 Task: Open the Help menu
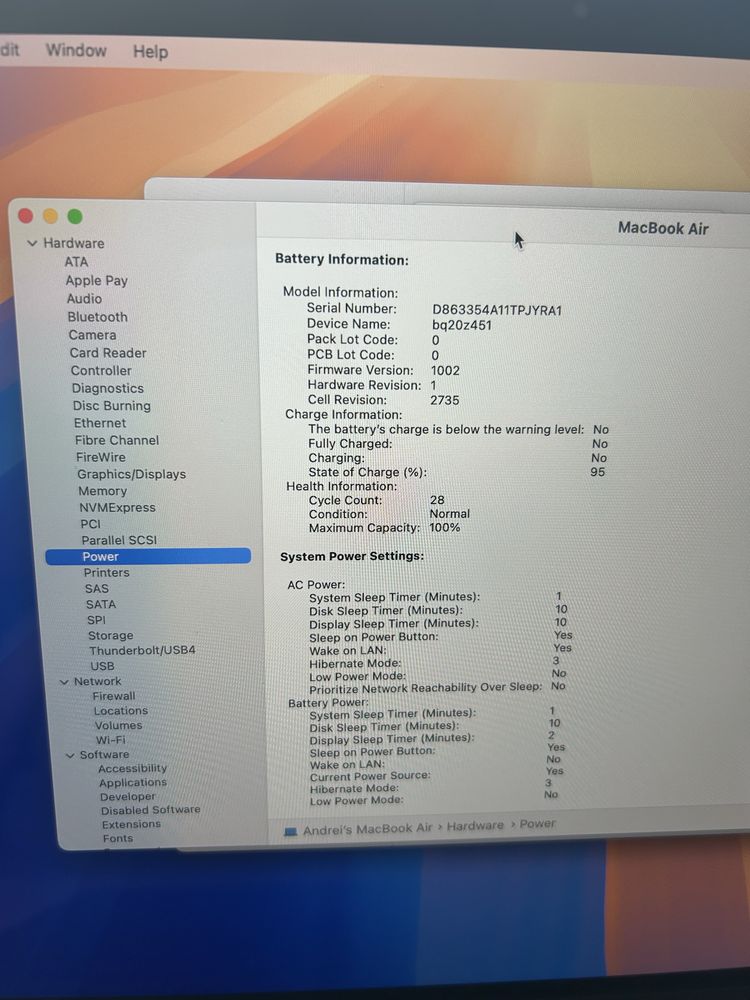151,51
